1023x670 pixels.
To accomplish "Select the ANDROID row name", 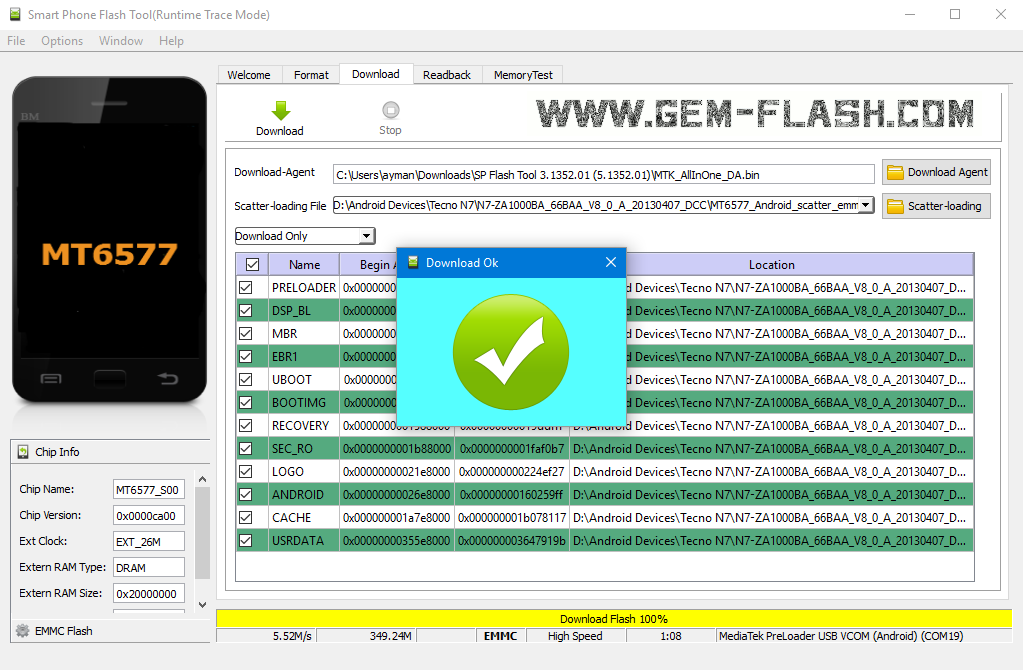I will tap(298, 495).
